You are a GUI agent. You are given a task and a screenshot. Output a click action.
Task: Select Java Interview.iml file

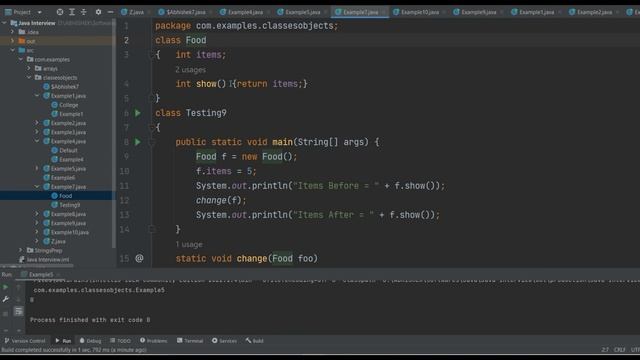[x=48, y=260]
